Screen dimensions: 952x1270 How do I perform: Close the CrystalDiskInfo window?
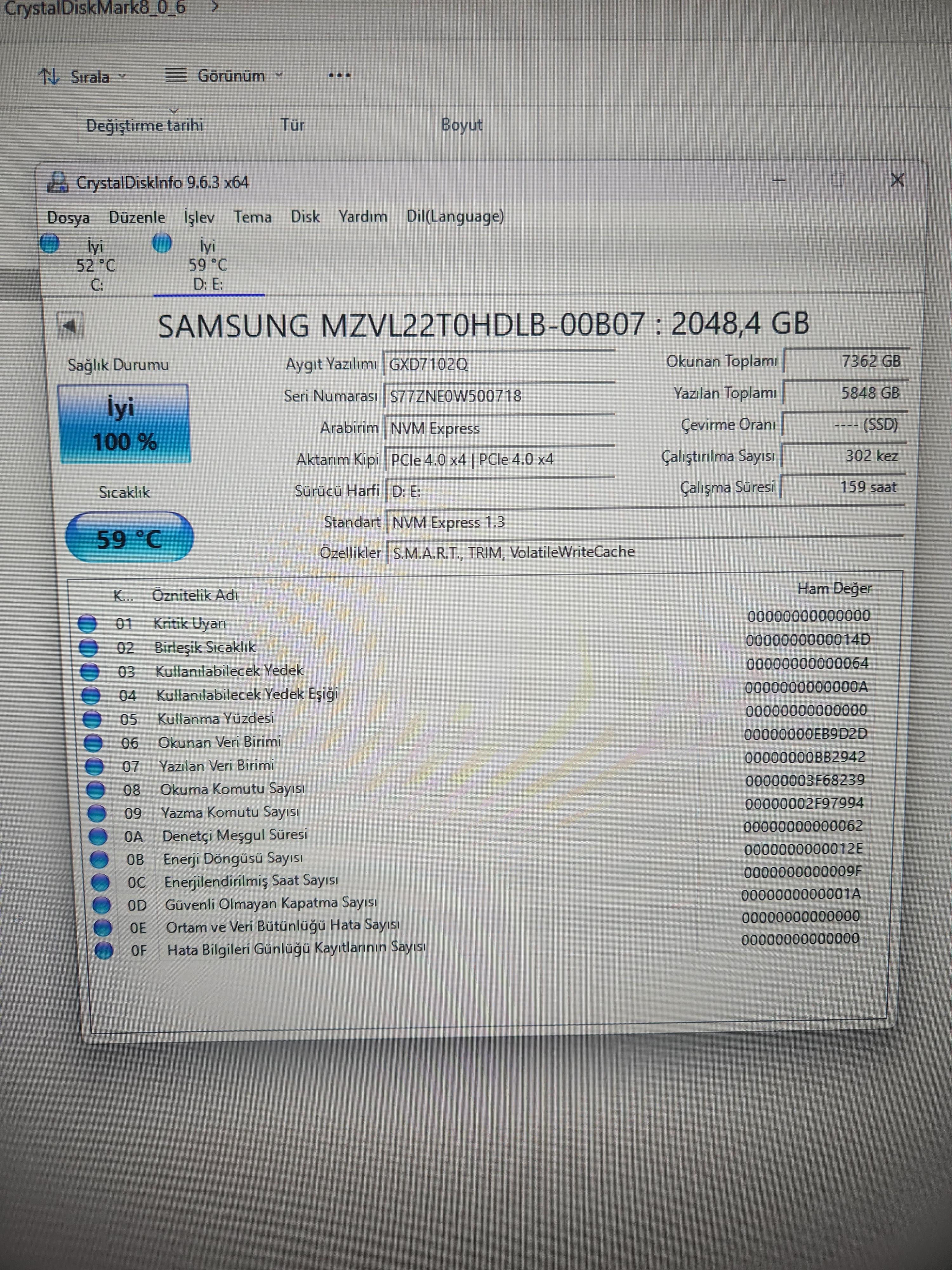pyautogui.click(x=897, y=180)
